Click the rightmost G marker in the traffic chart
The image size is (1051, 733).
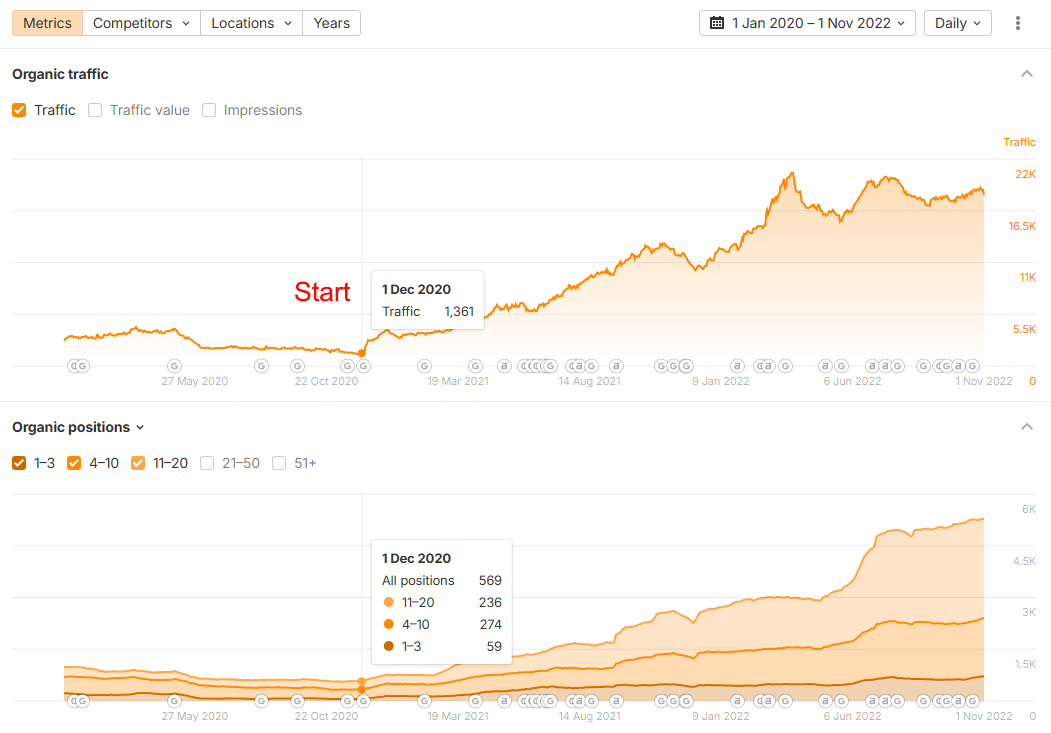pos(973,366)
